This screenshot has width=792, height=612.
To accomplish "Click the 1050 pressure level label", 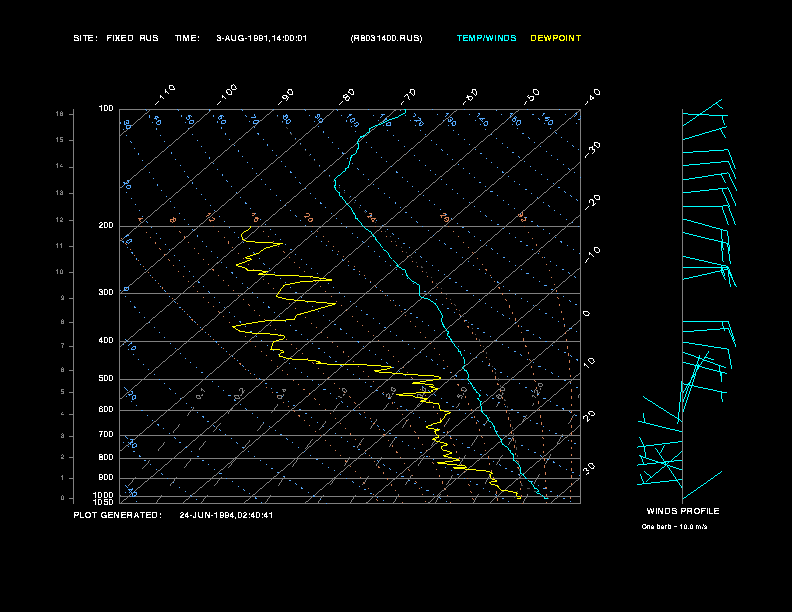I will coord(104,502).
